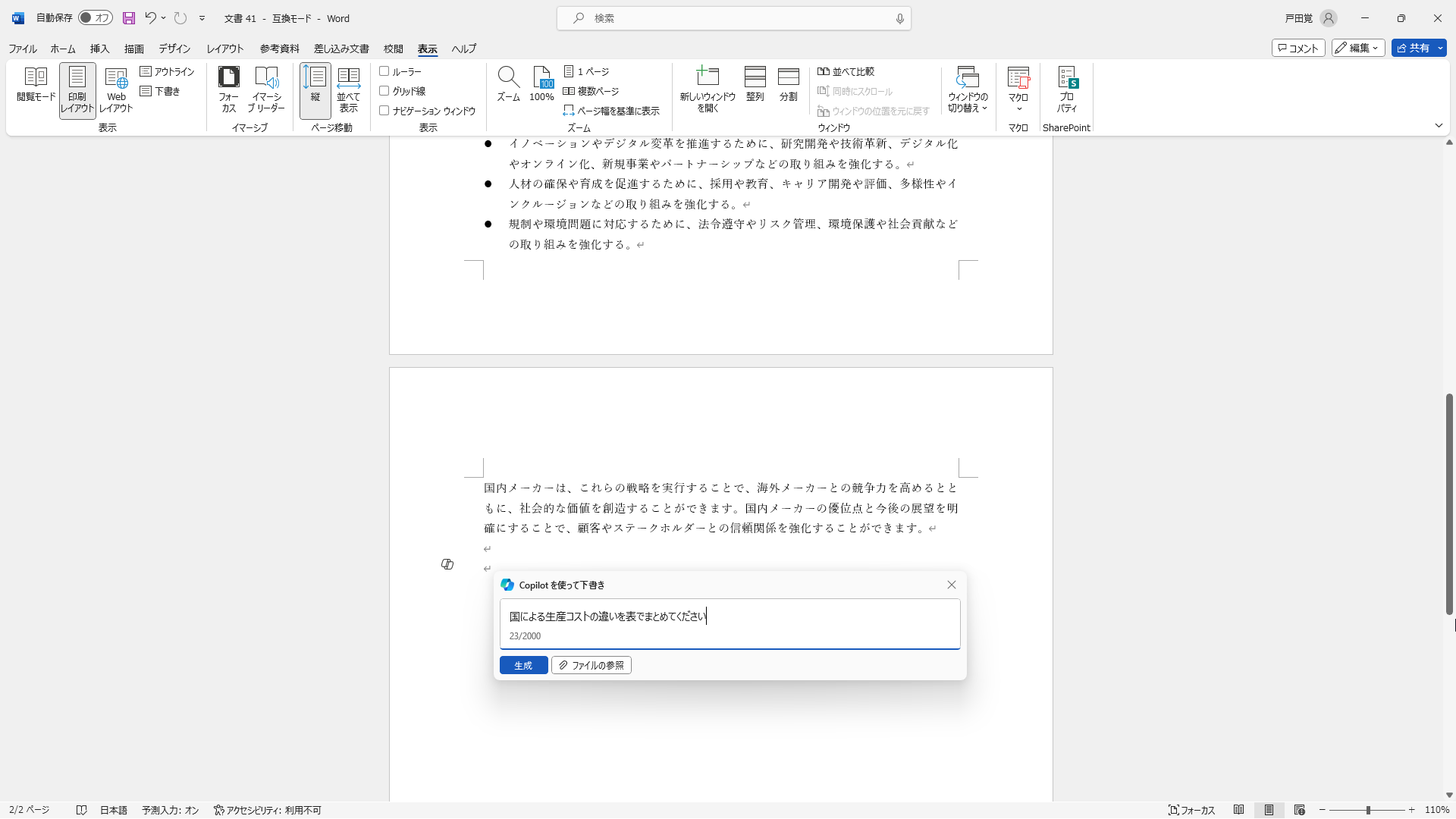This screenshot has height=819, width=1456.
Task: Open the Help (ヘルプ) tab
Action: (464, 49)
